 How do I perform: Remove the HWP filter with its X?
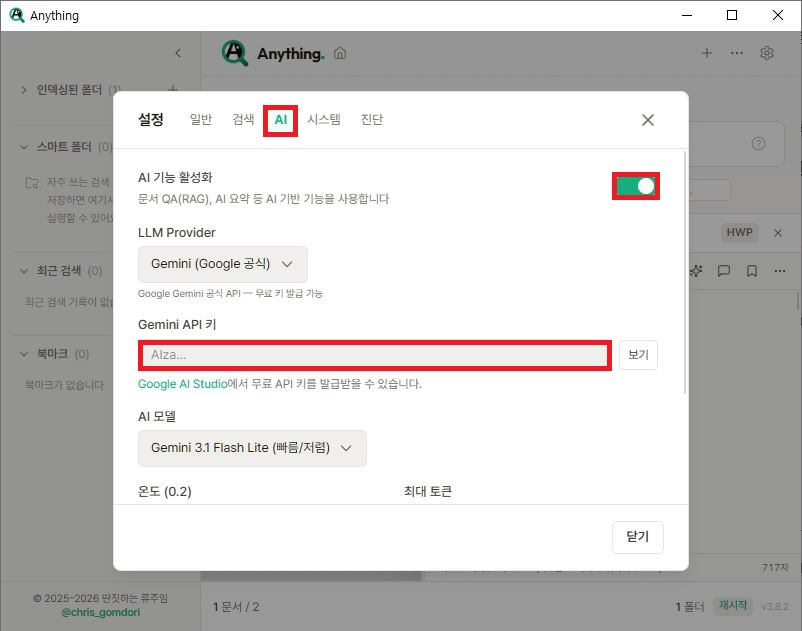pyautogui.click(x=777, y=233)
